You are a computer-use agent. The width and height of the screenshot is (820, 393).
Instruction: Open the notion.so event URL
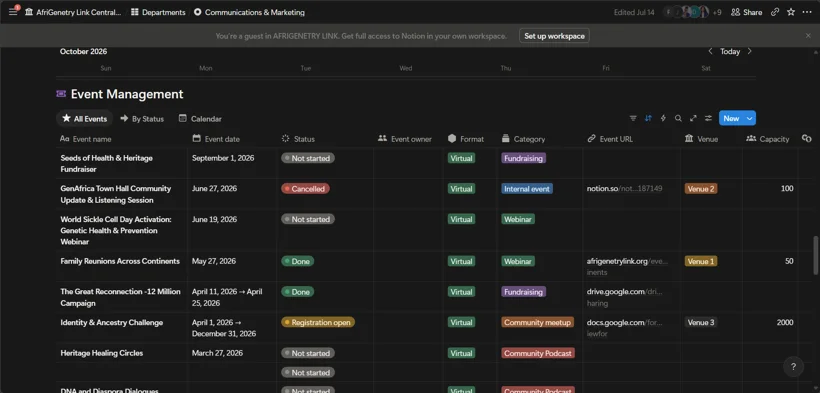[624, 188]
